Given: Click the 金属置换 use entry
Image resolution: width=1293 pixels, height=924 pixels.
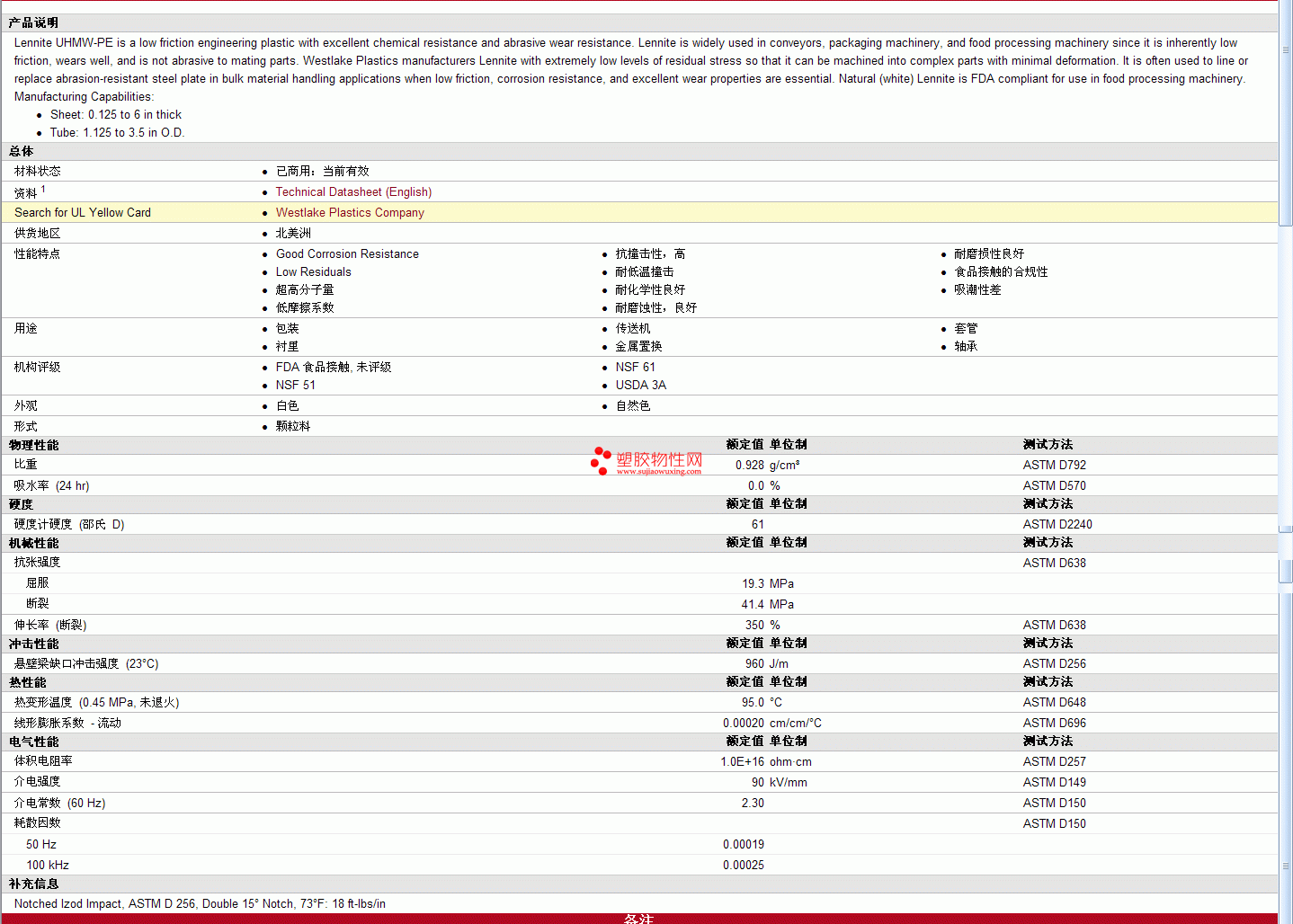Looking at the screenshot, I should [638, 346].
